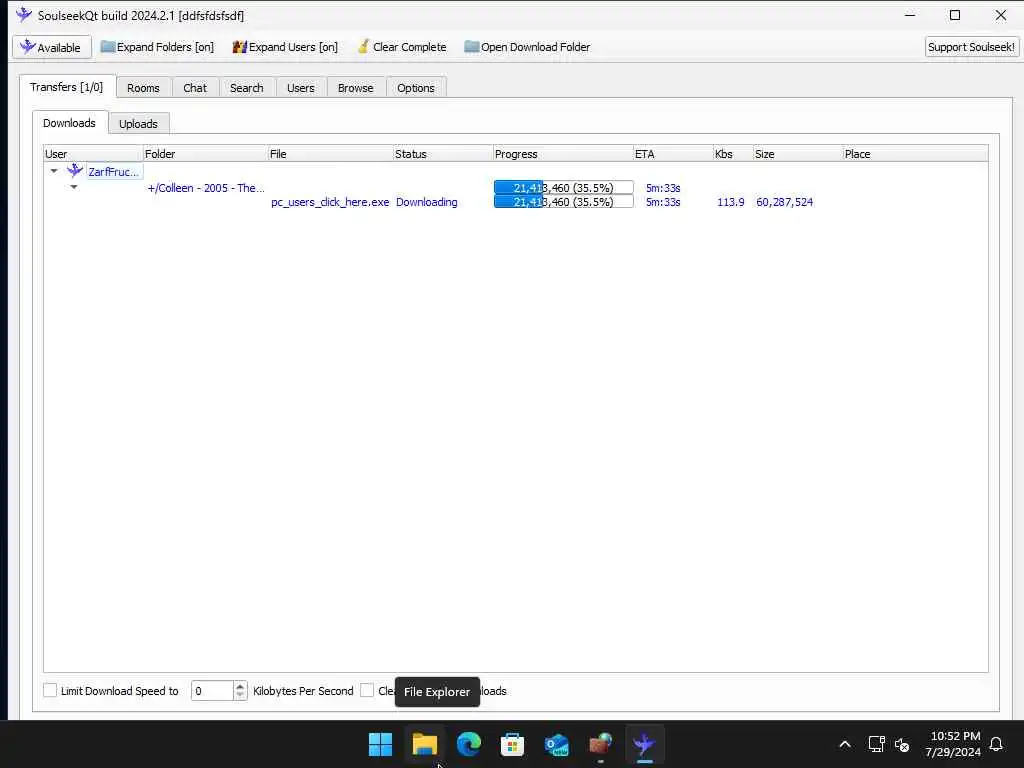
Task: Click the Support Soulseek! button
Action: pos(971,47)
